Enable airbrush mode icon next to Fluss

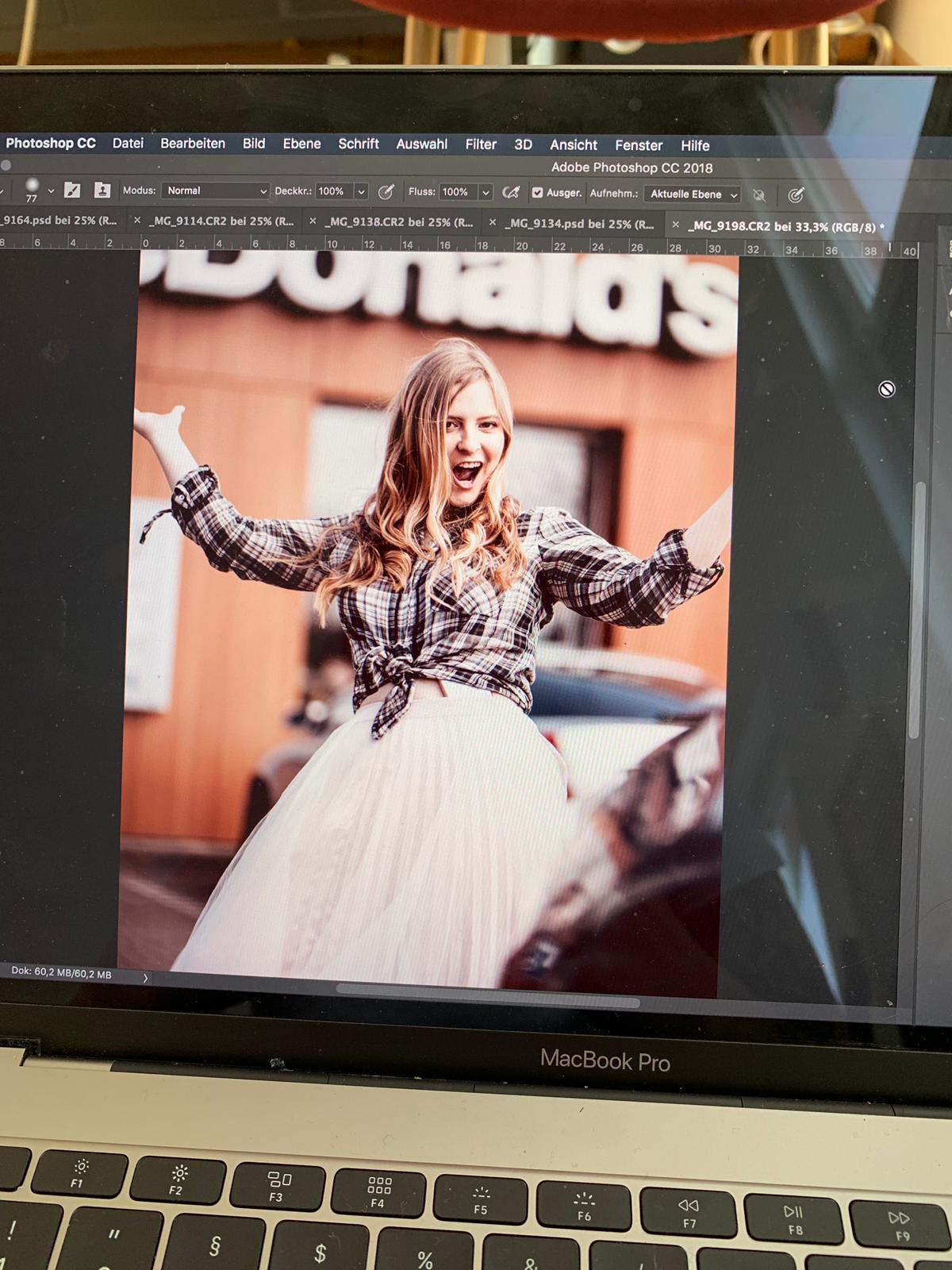(x=512, y=192)
